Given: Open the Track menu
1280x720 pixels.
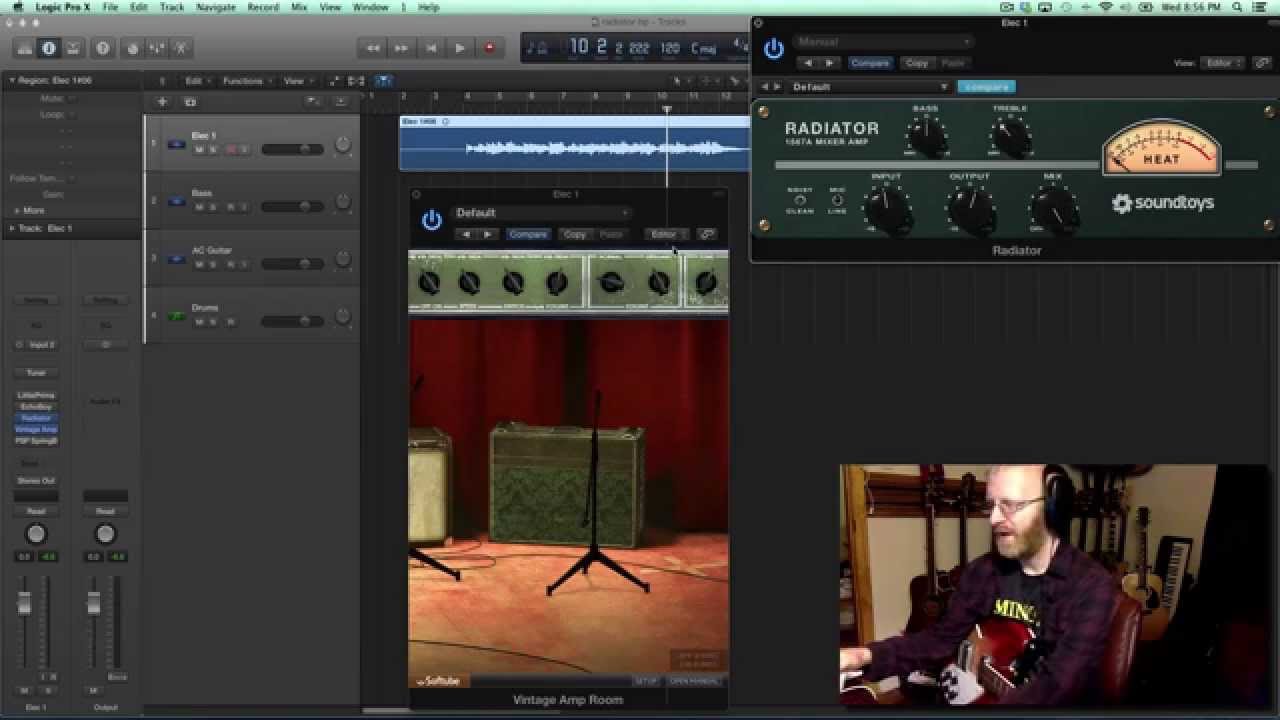Looking at the screenshot, I should tap(172, 7).
